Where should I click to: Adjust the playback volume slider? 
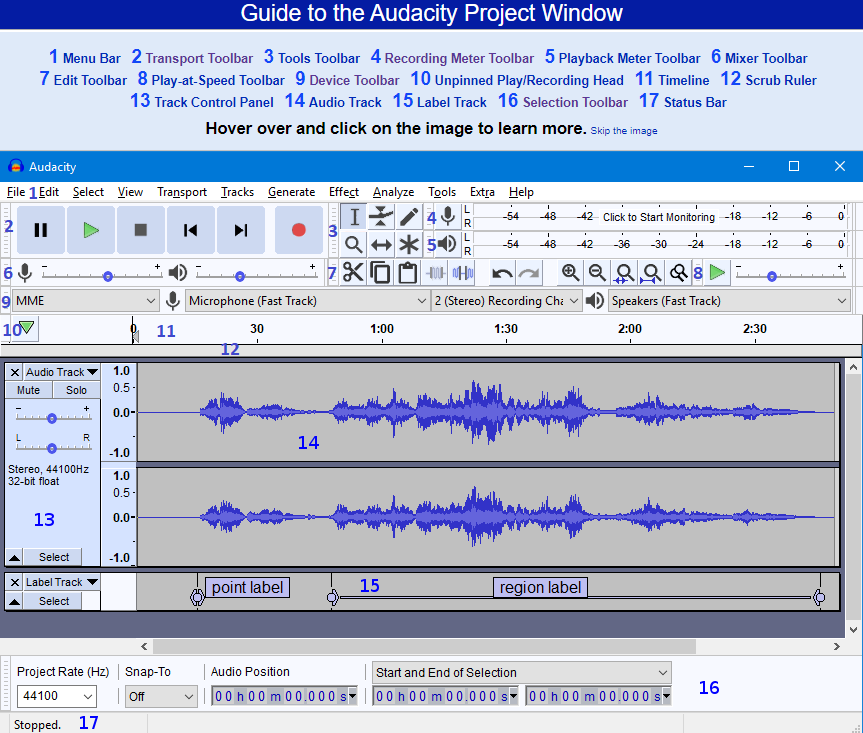pos(240,272)
